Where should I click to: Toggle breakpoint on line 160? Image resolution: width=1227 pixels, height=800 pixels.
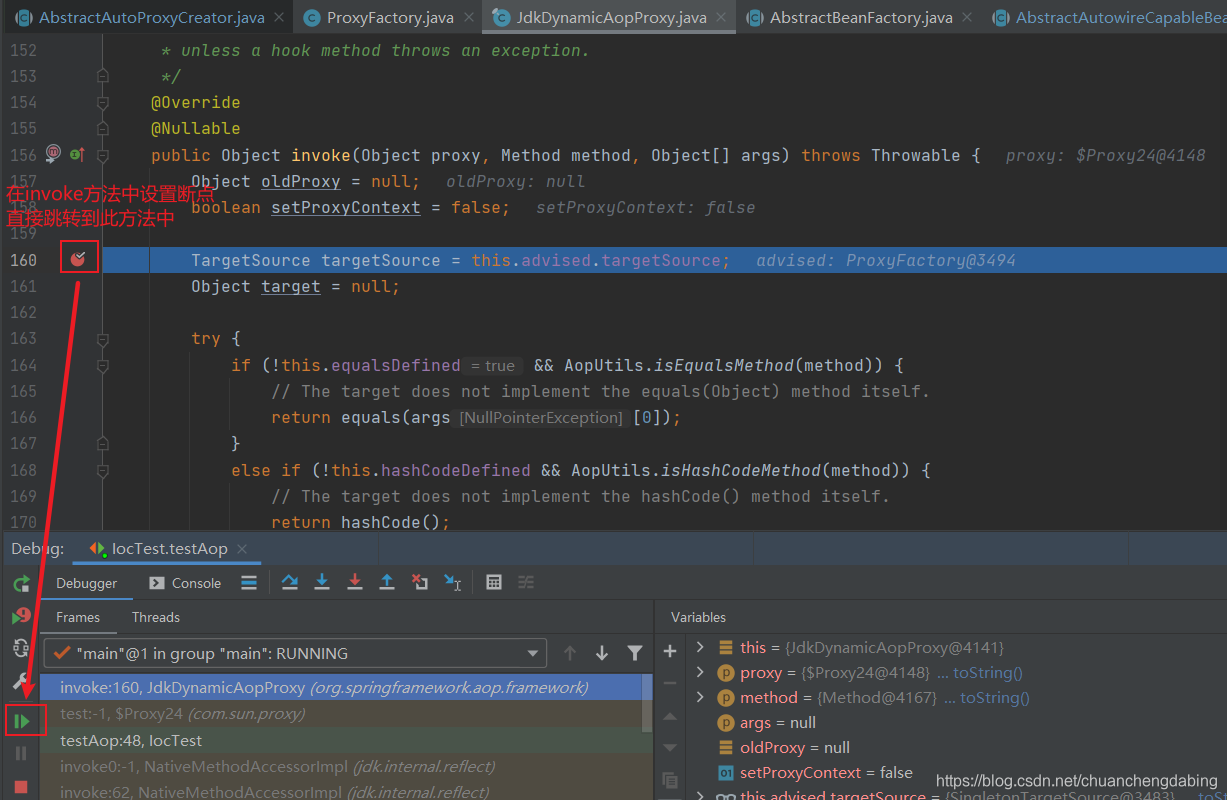click(79, 259)
